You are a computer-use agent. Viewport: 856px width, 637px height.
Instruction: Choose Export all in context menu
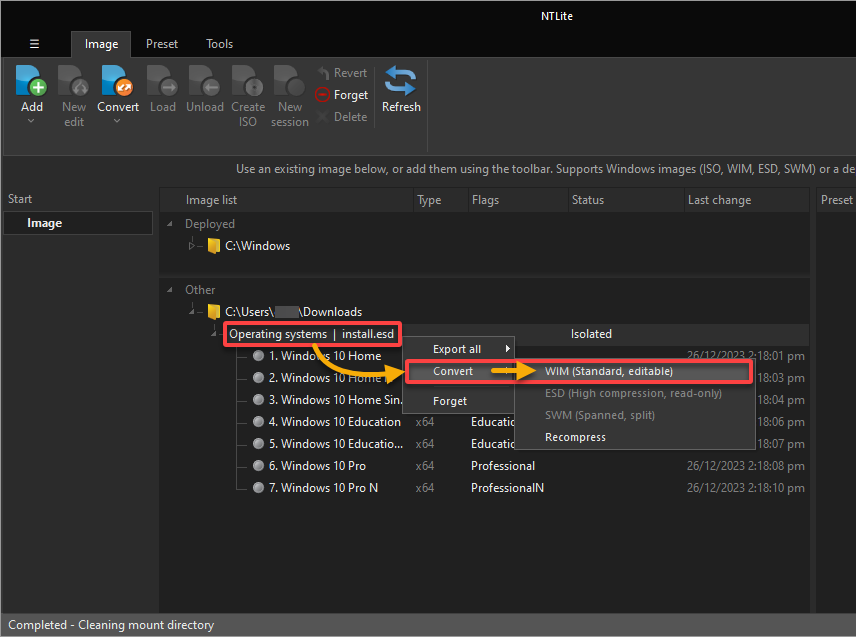tap(459, 349)
